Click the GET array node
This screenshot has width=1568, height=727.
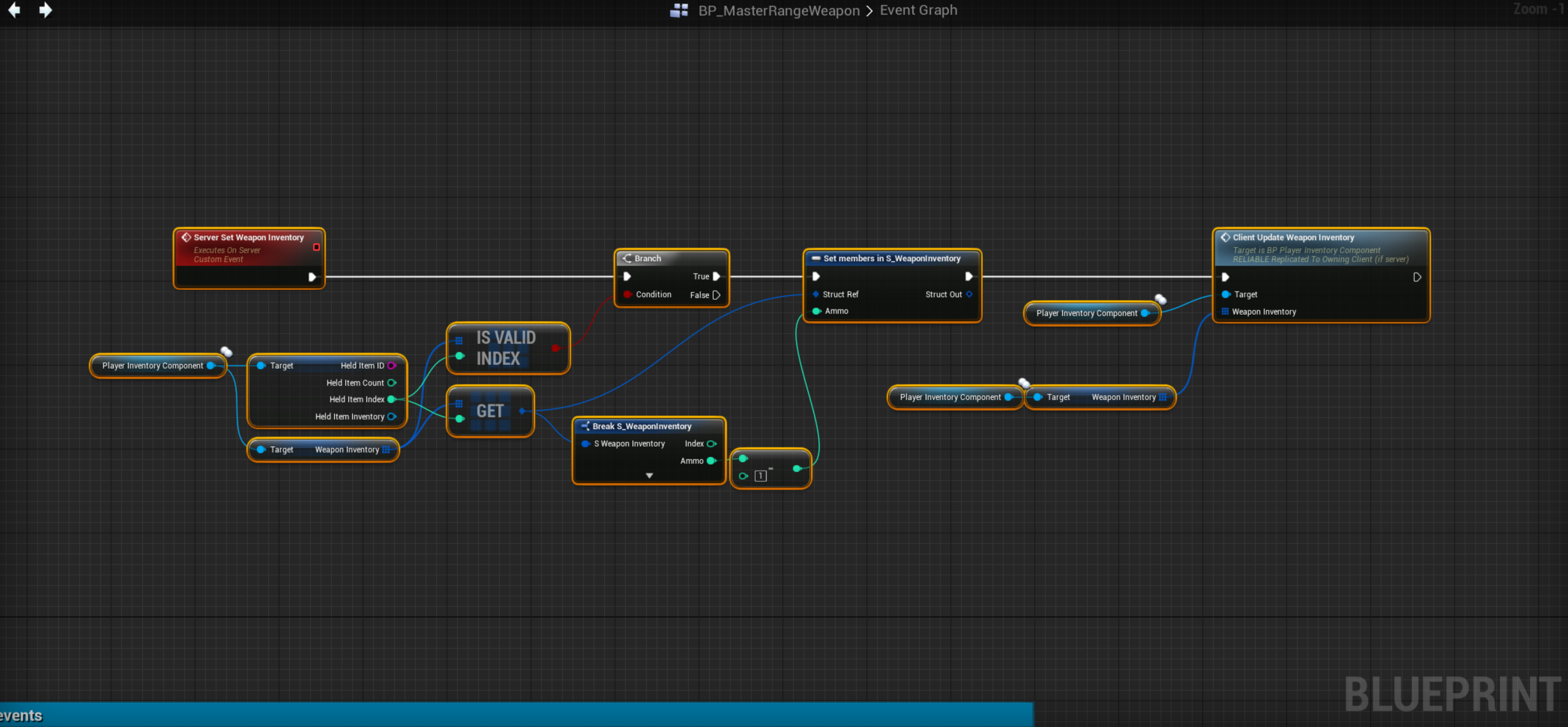(x=490, y=411)
